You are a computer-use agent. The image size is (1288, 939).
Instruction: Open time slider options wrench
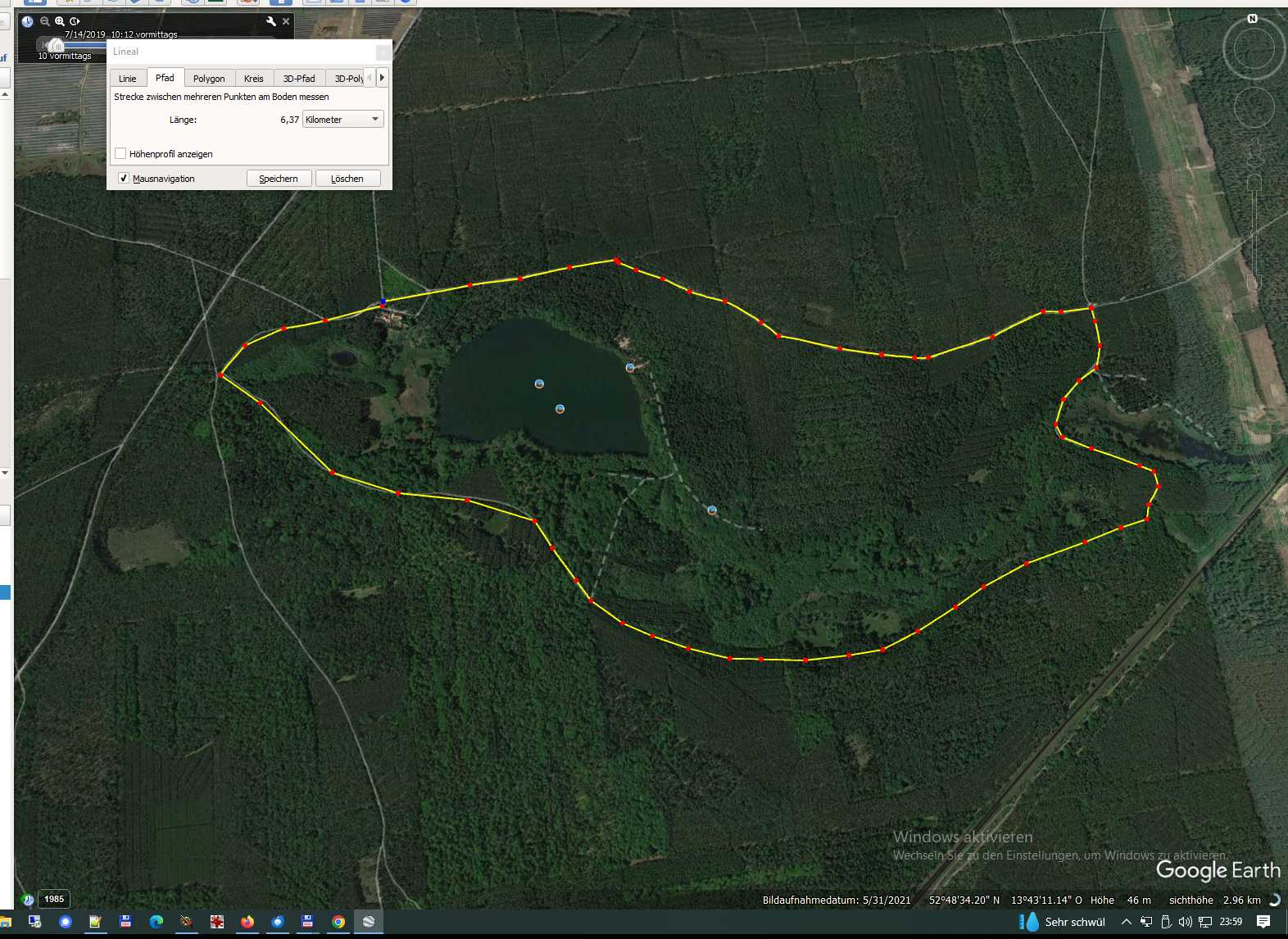[x=271, y=21]
